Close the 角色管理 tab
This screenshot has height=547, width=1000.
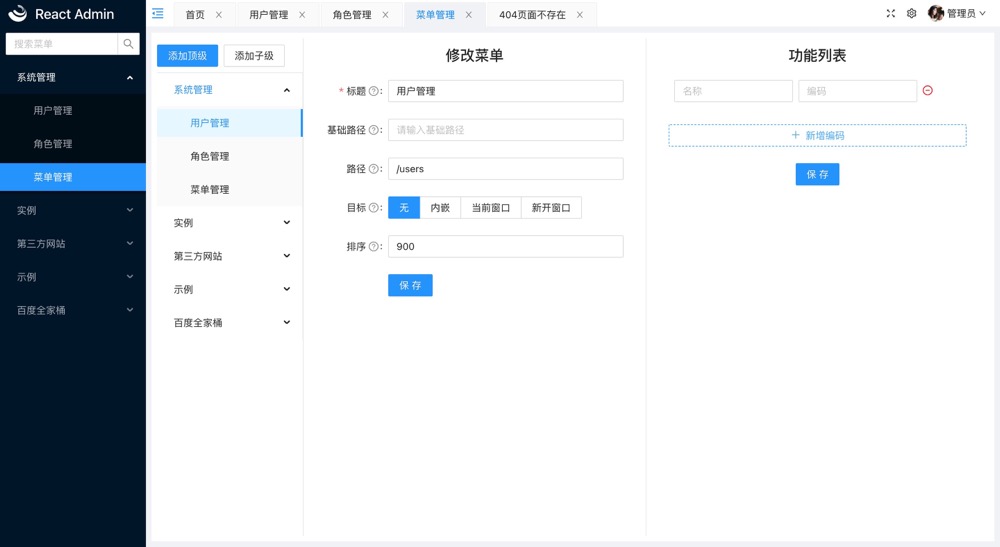click(x=385, y=15)
